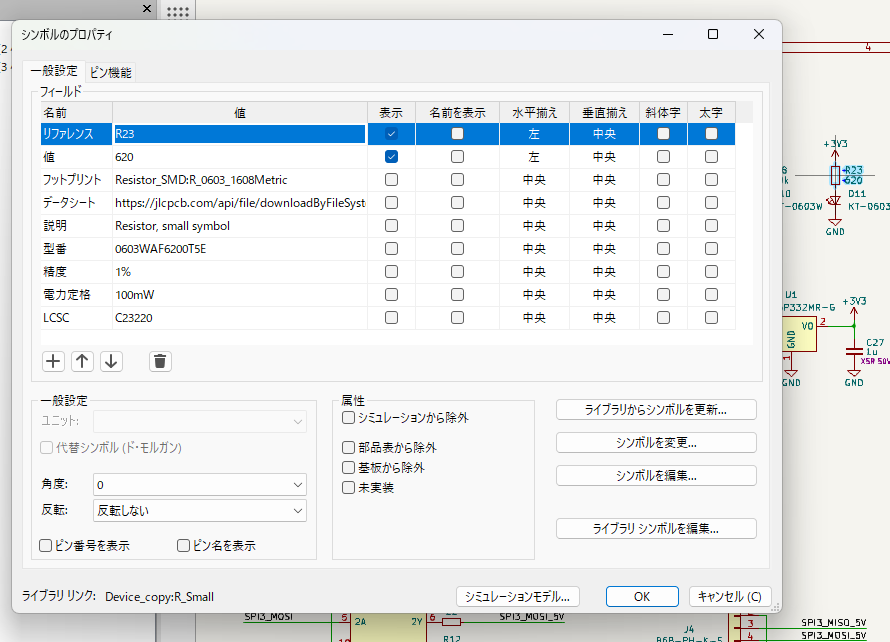Click the add field plus icon
The width and height of the screenshot is (890, 642).
pos(53,361)
